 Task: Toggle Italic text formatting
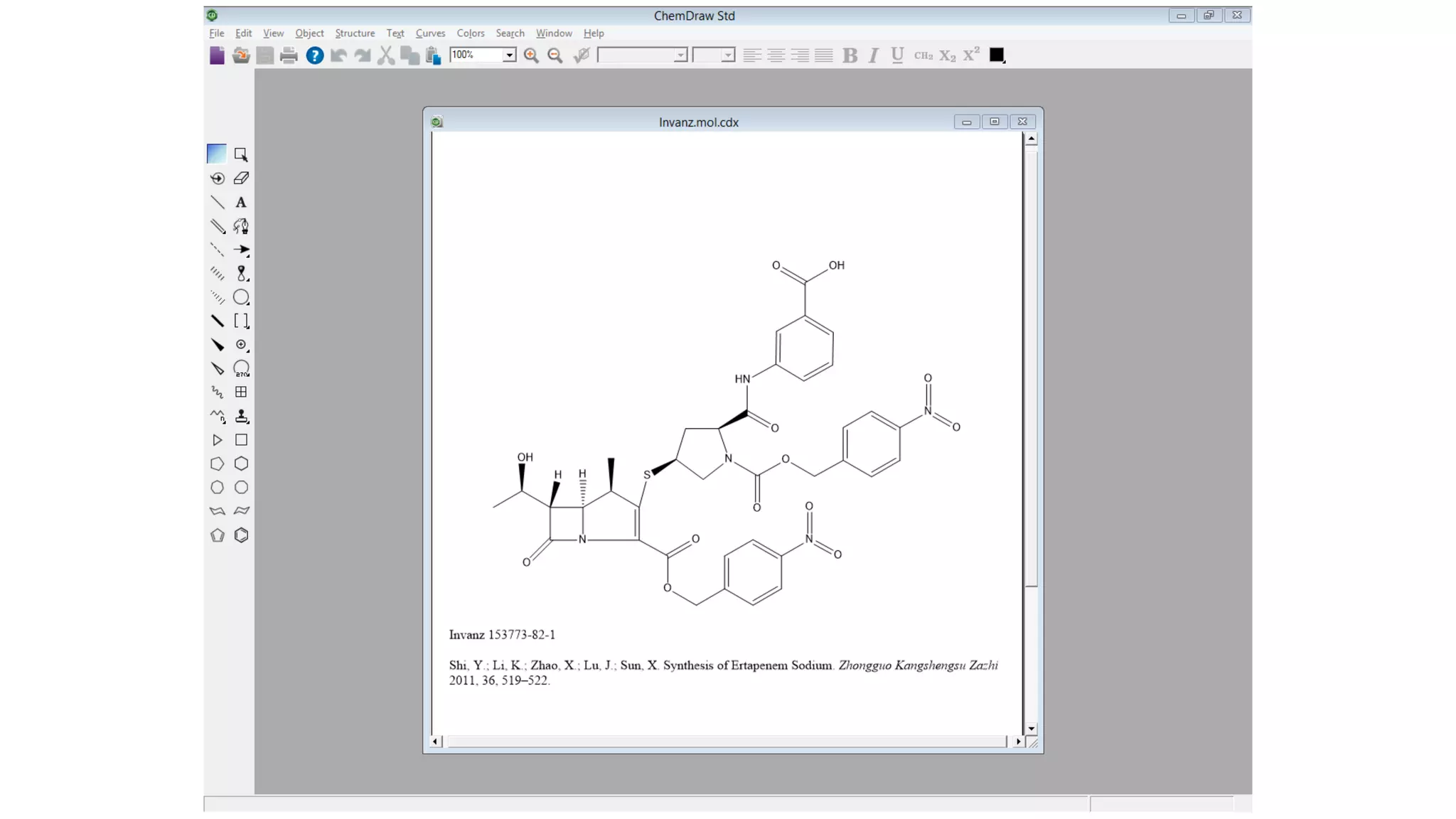point(874,55)
